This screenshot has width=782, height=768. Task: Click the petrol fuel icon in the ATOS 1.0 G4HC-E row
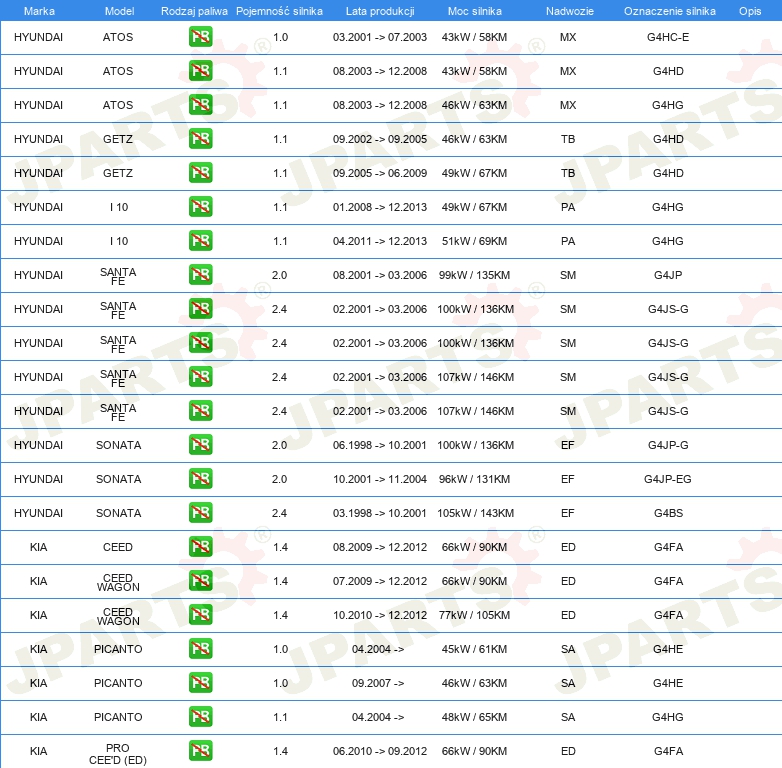coord(200,37)
